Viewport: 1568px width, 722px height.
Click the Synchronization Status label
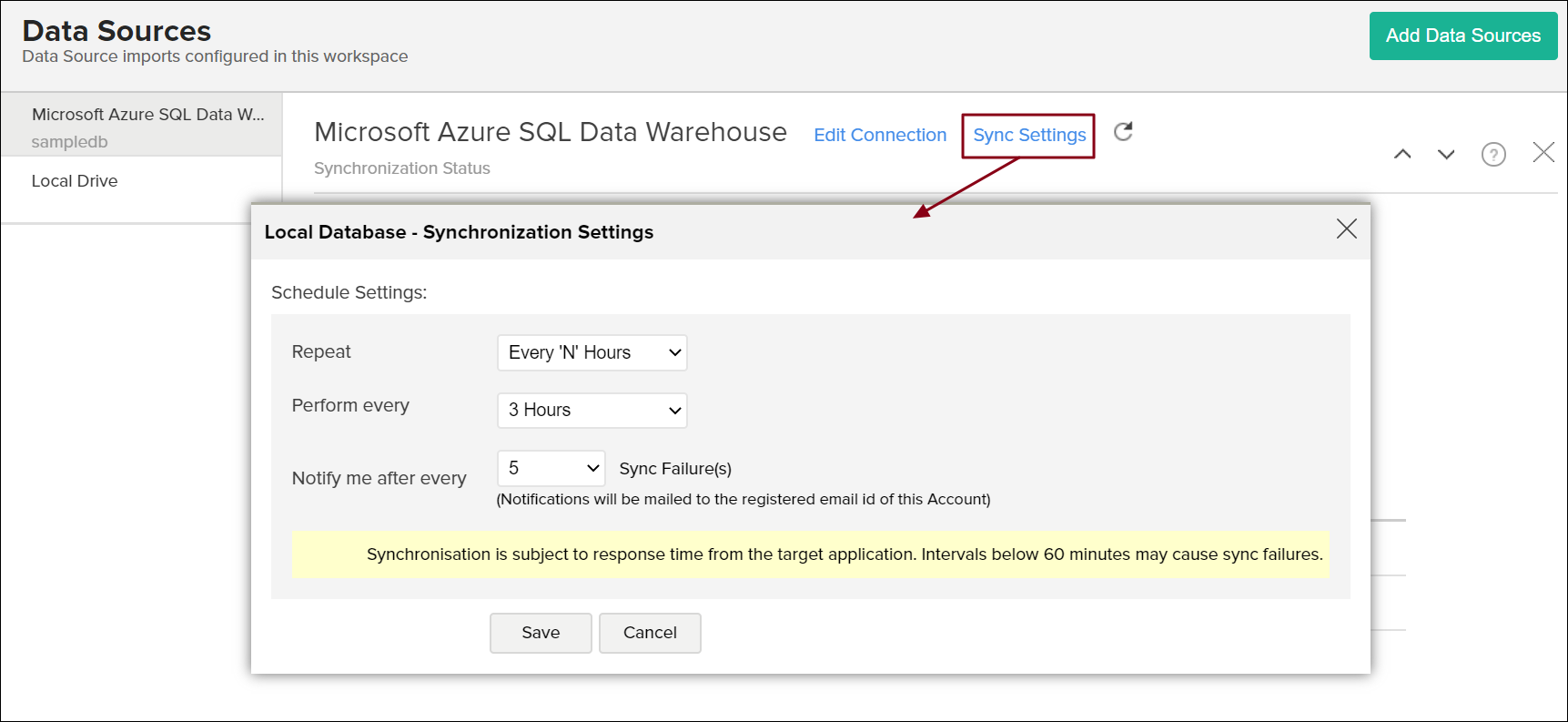[x=402, y=168]
